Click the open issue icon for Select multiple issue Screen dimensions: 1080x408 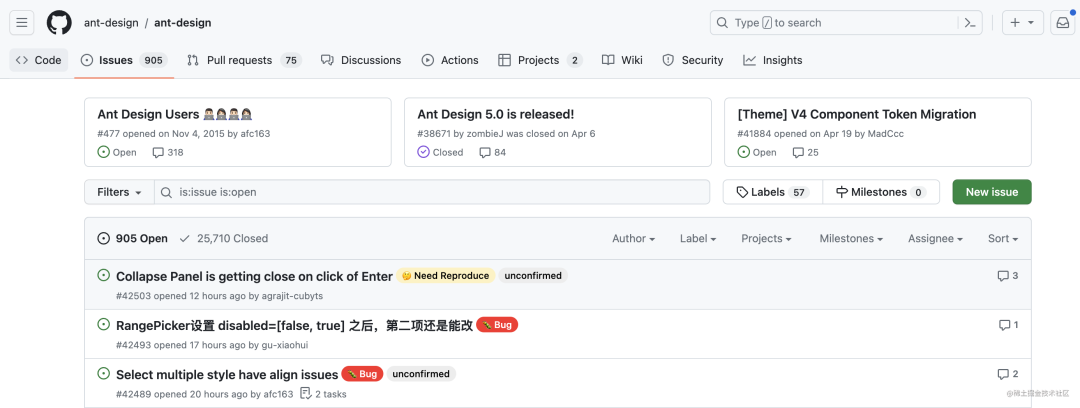click(103, 374)
